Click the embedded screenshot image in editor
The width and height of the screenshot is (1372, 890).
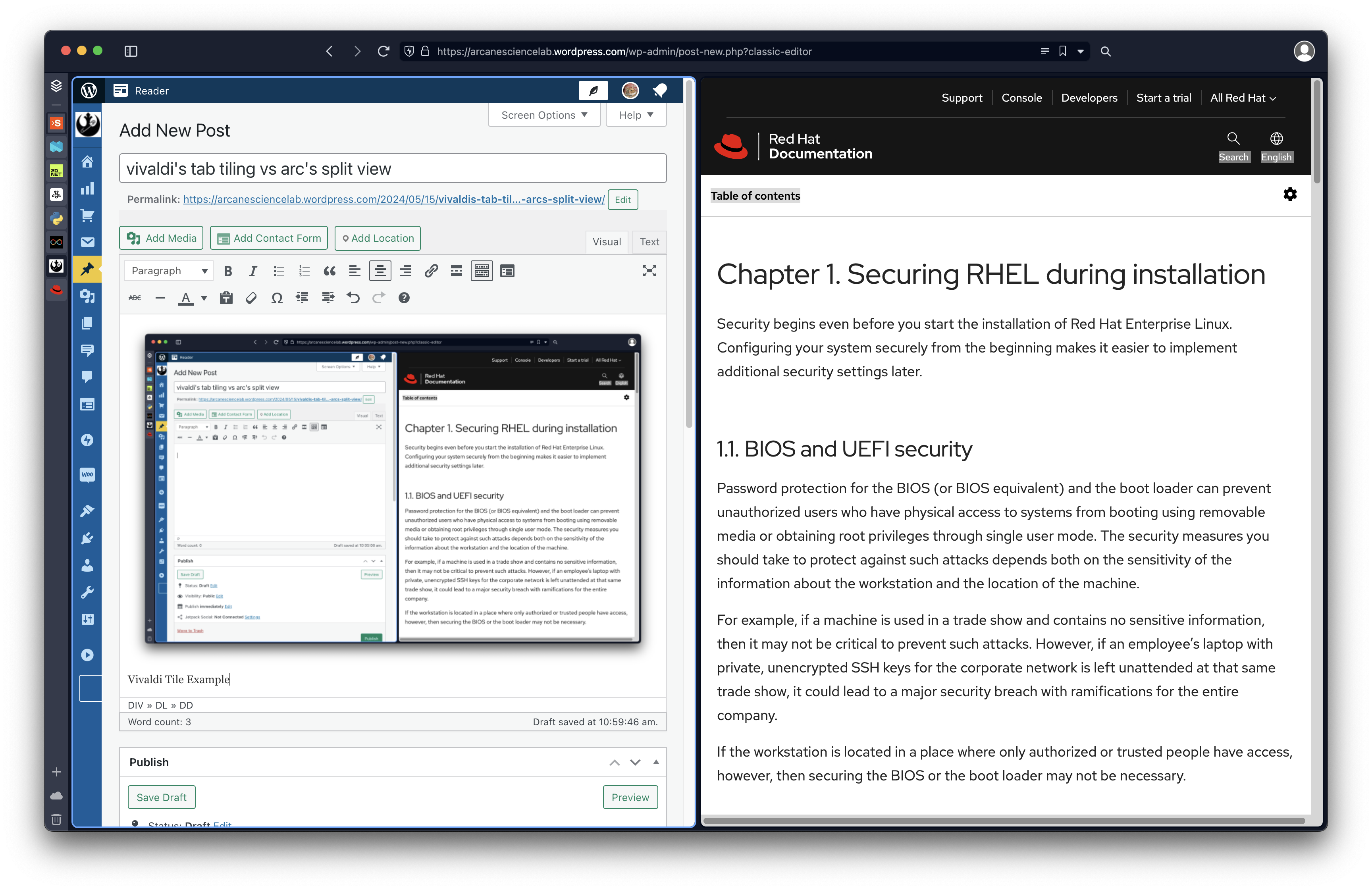click(x=393, y=488)
